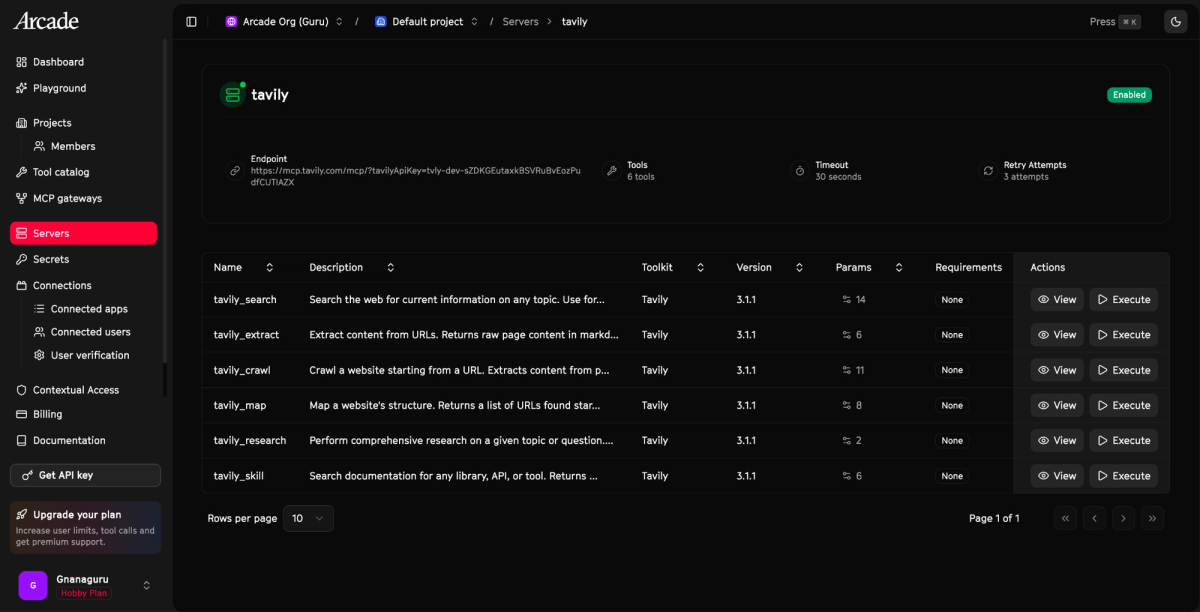Screen dimensions: 1200x612
Task: Go to previous page of results
Action: (1095, 518)
